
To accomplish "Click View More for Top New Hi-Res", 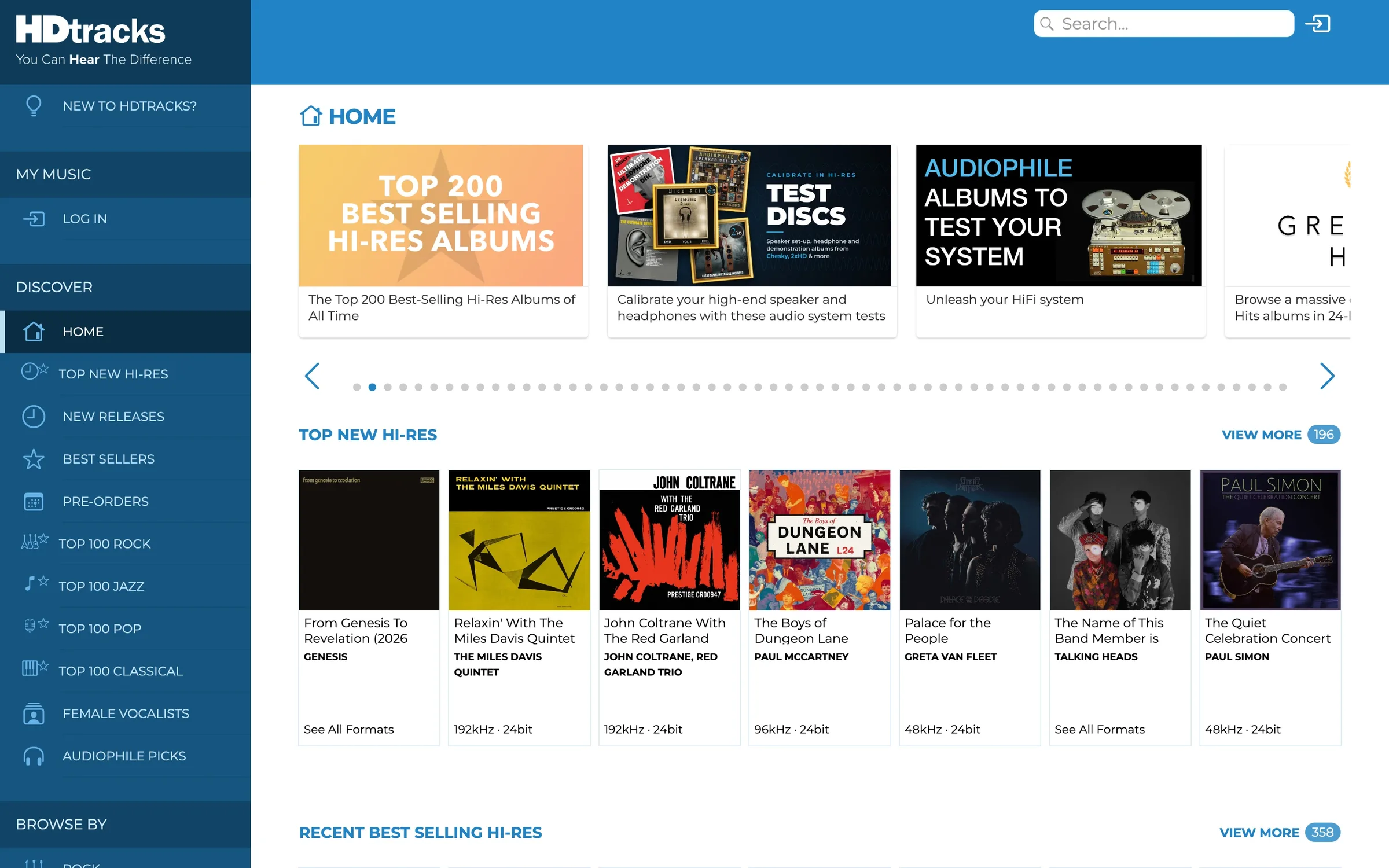I will (x=1281, y=435).
